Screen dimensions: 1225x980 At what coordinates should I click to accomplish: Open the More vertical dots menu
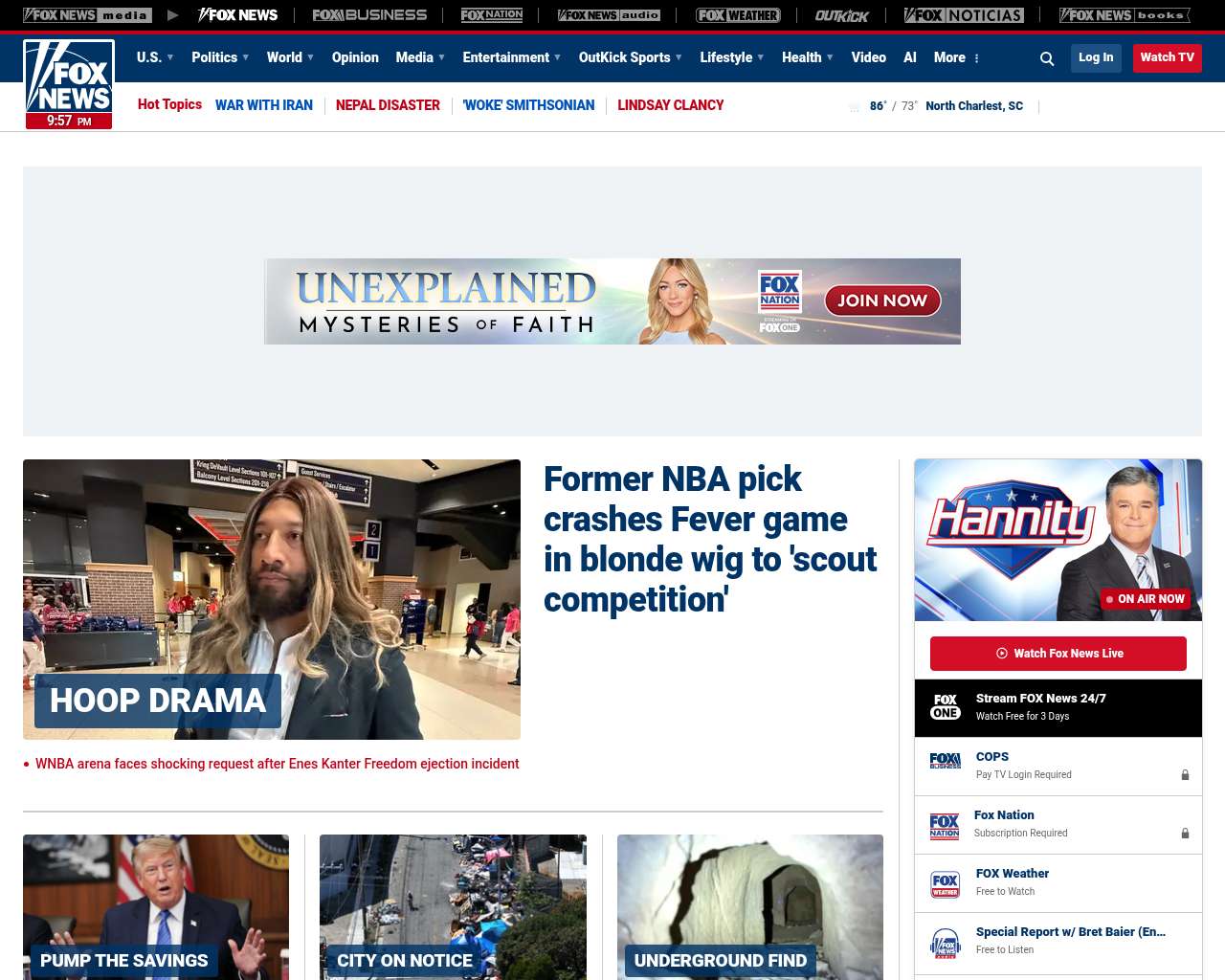pyautogui.click(x=976, y=58)
